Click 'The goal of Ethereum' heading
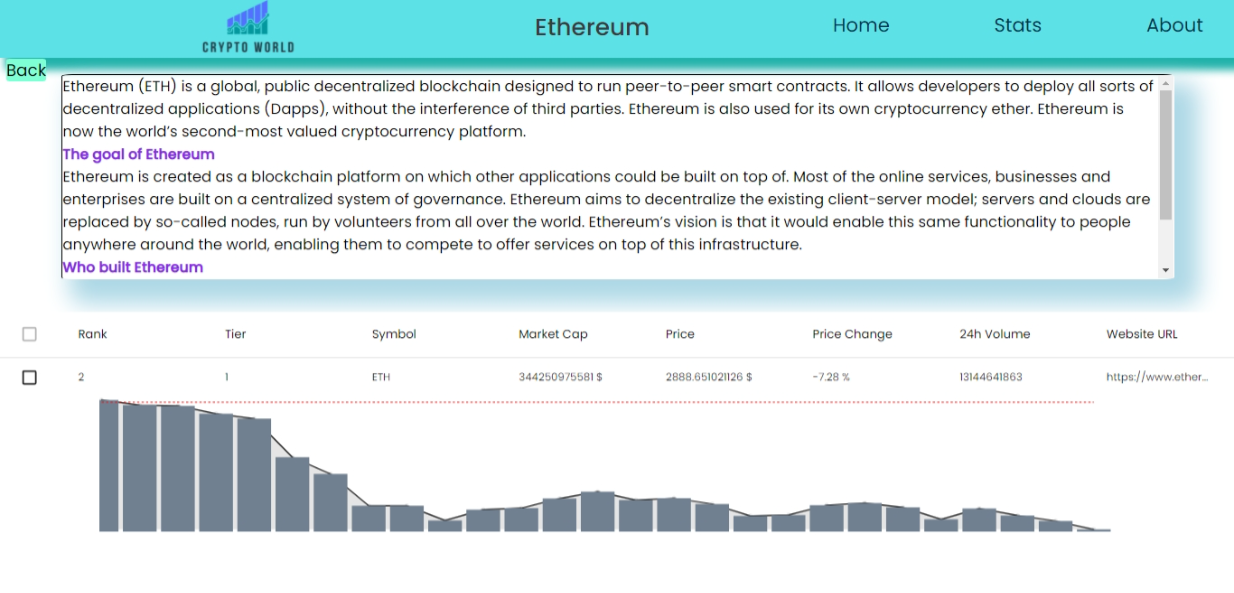Image resolution: width=1234 pixels, height=593 pixels. (138, 154)
